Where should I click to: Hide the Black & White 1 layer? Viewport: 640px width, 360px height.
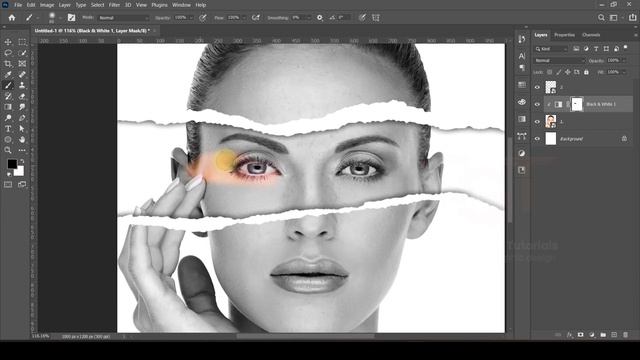(x=537, y=104)
